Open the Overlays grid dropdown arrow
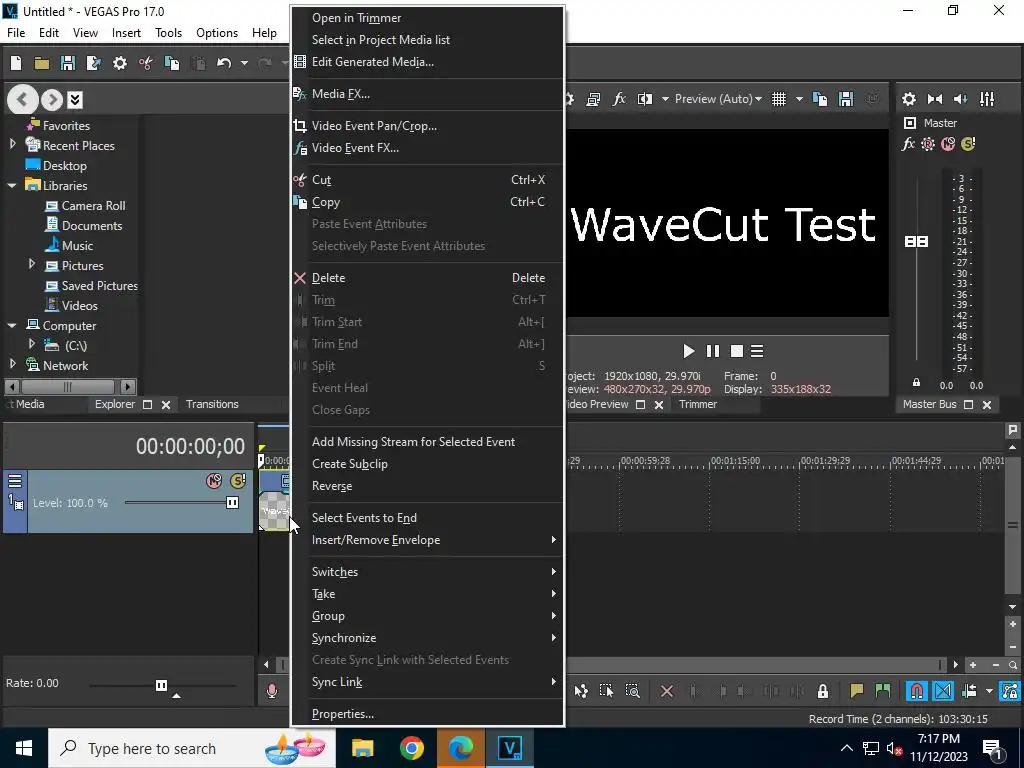Screen dimensions: 1024x768 pyautogui.click(x=799, y=99)
